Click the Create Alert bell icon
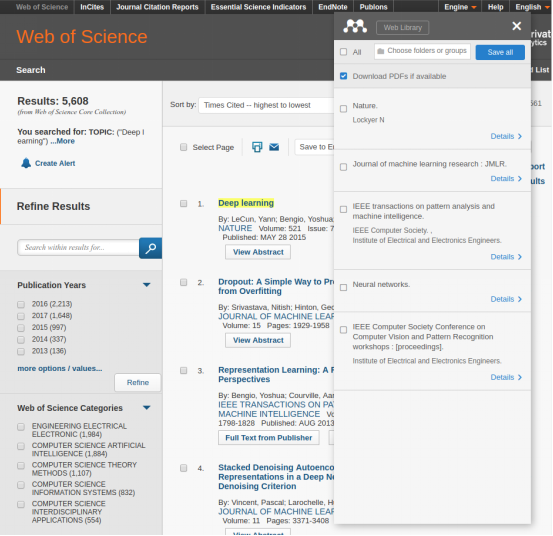This screenshot has height=536, width=553. point(26,163)
